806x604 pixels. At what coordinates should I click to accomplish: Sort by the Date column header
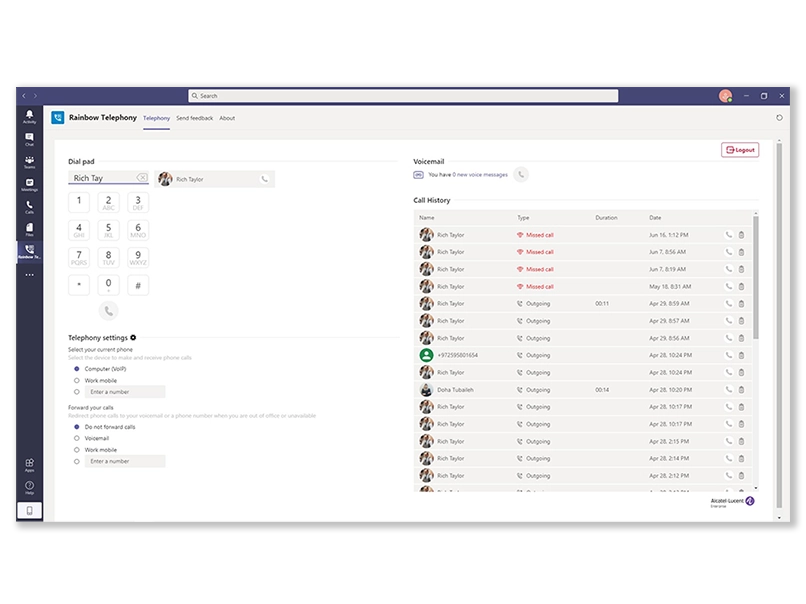pos(655,217)
